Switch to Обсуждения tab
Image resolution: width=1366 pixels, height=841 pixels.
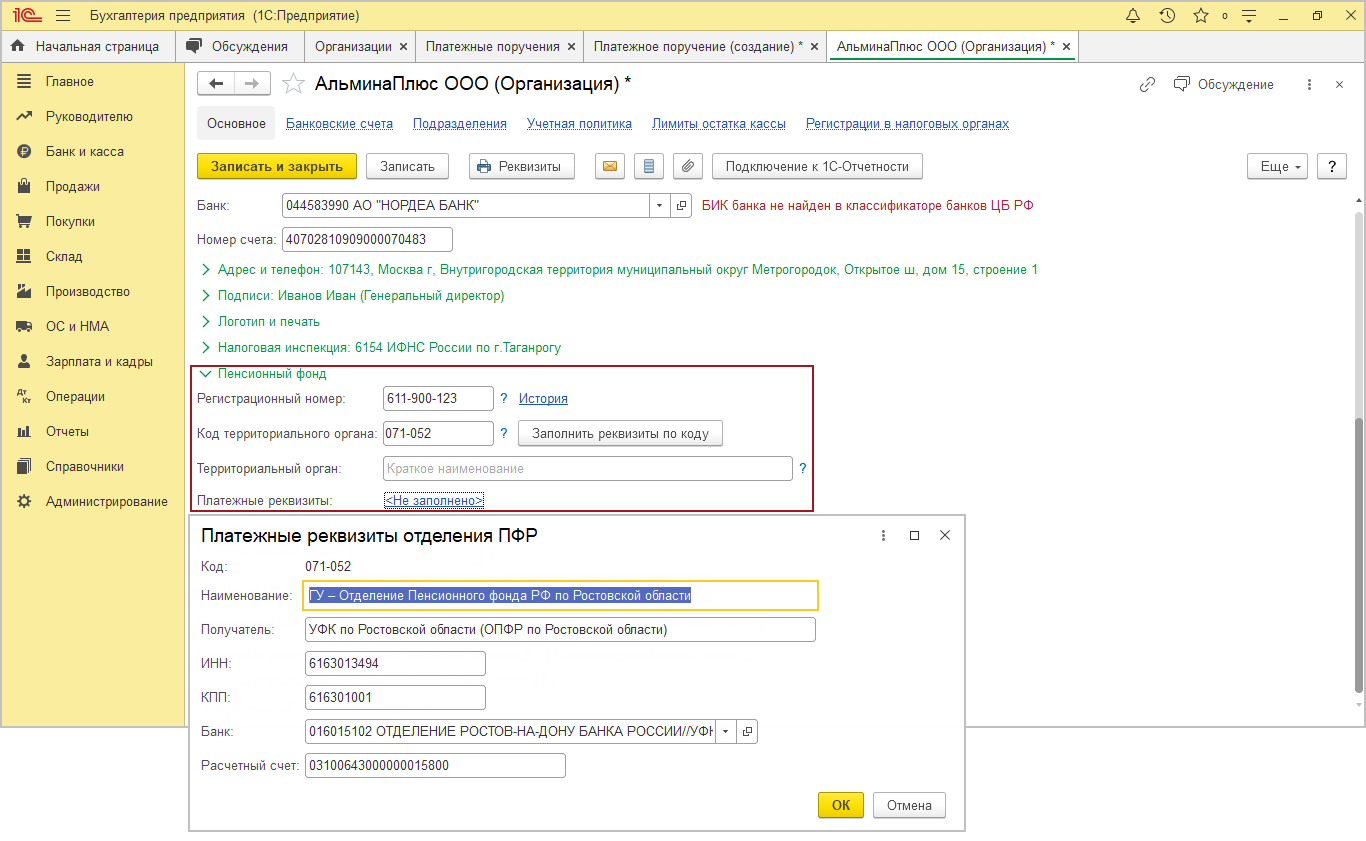pos(239,47)
